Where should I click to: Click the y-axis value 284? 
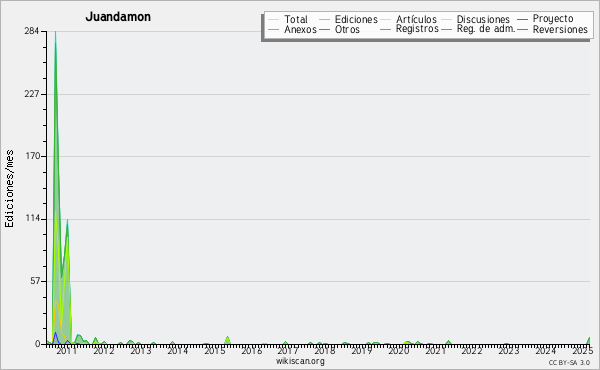point(32,31)
